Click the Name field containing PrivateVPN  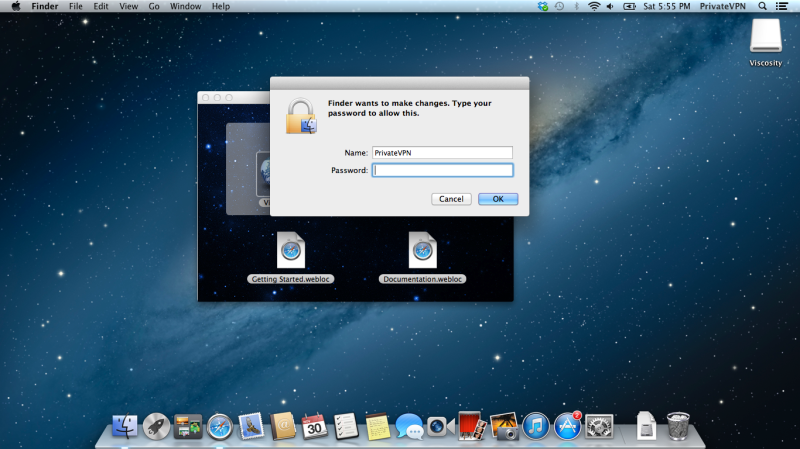442,153
